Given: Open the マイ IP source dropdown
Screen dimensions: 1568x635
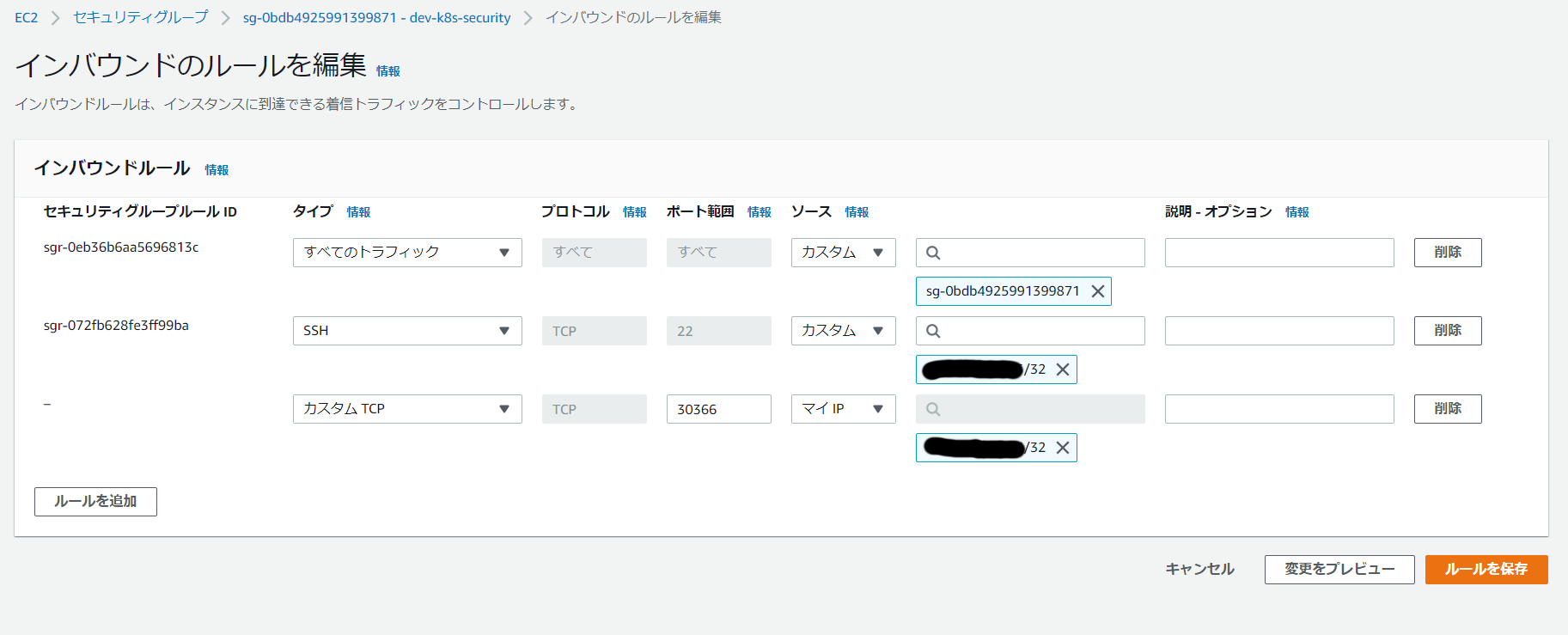Looking at the screenshot, I should (843, 409).
